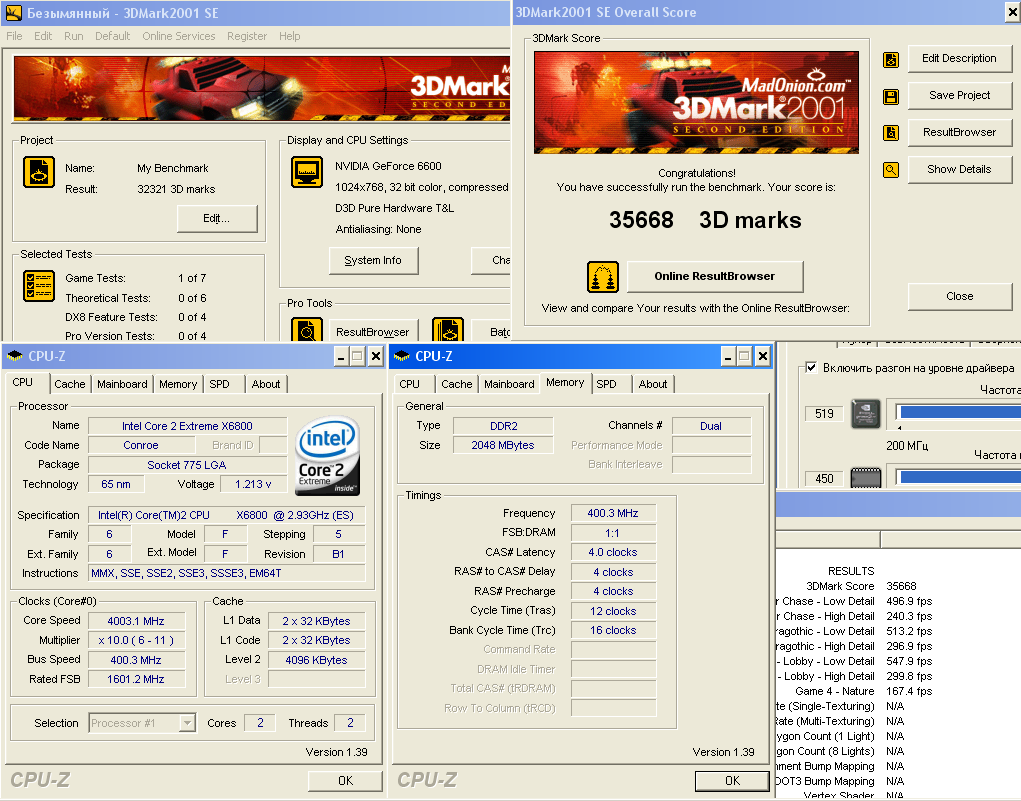Switch to Cache tab in left CPU-Z

tap(70, 384)
